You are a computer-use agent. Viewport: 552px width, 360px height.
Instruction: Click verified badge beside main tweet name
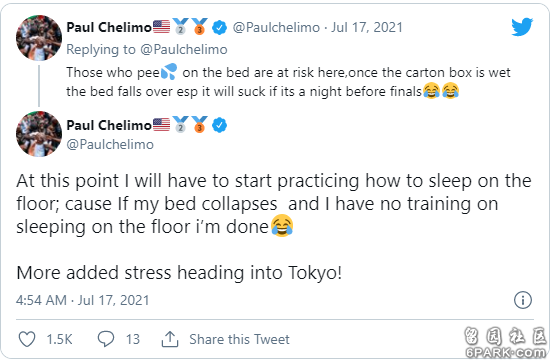point(219,125)
